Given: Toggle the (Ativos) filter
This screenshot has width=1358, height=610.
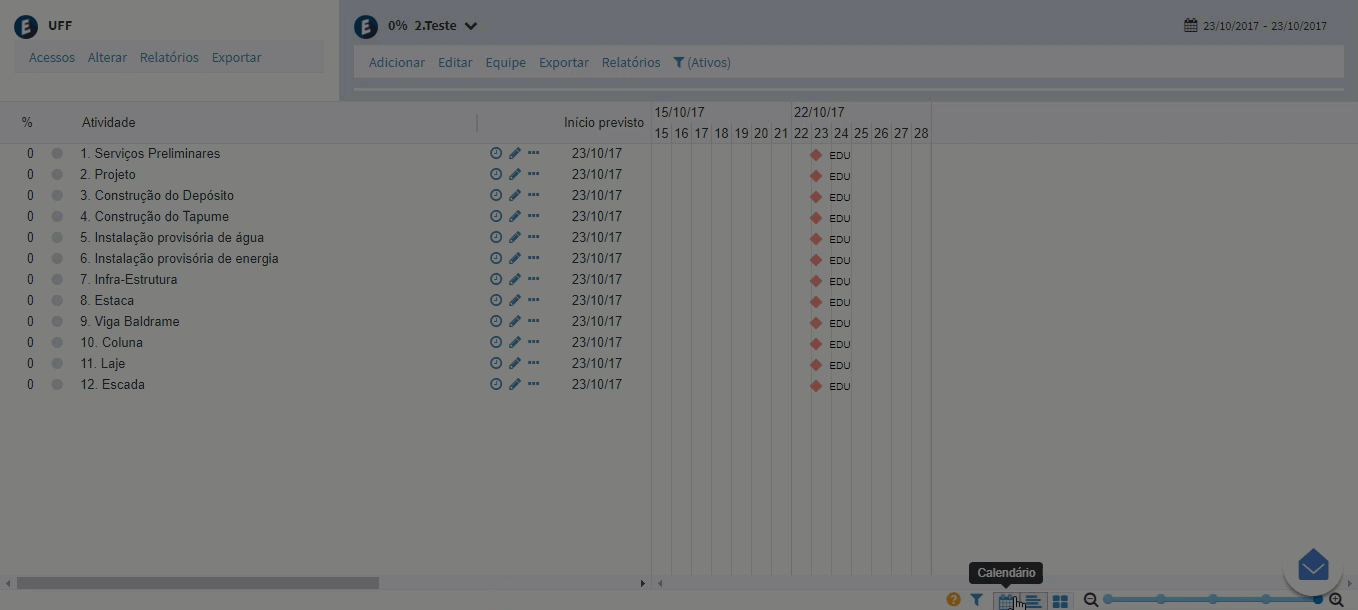Looking at the screenshot, I should pyautogui.click(x=702, y=62).
